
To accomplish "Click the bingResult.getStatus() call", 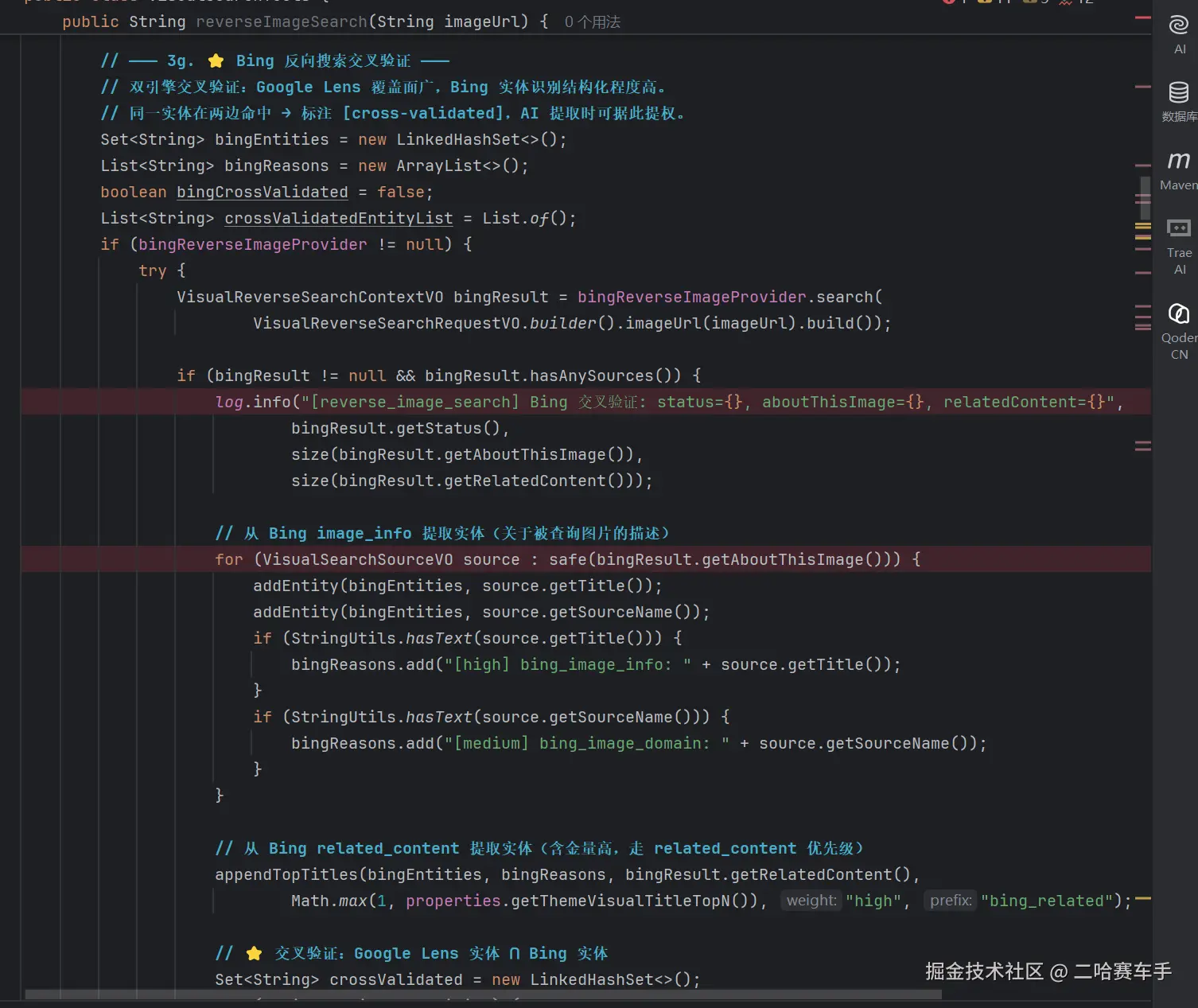I will [395, 428].
